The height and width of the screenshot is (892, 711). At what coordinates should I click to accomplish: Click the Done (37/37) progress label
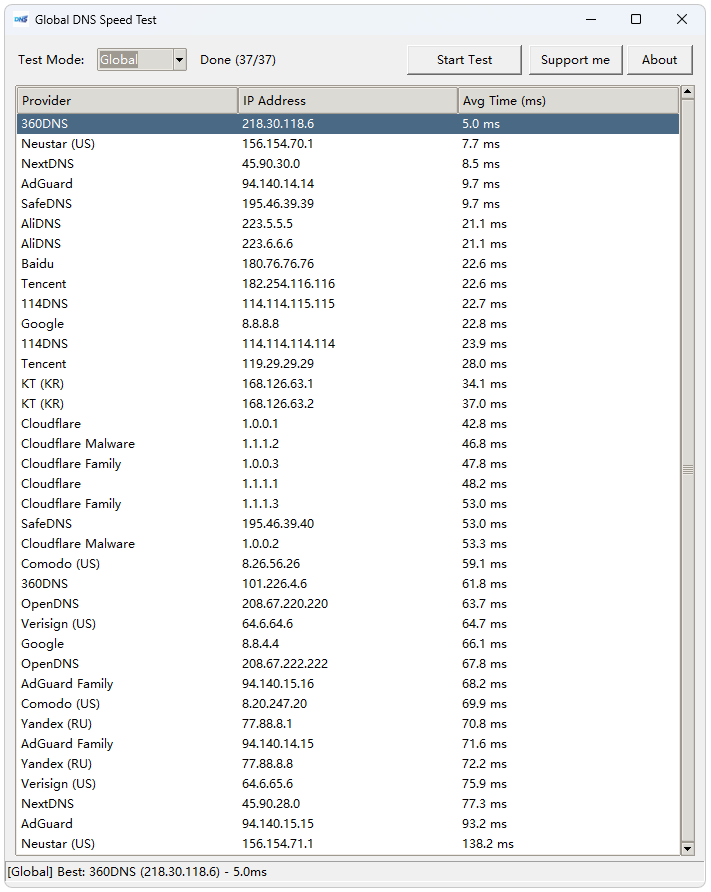(x=238, y=60)
